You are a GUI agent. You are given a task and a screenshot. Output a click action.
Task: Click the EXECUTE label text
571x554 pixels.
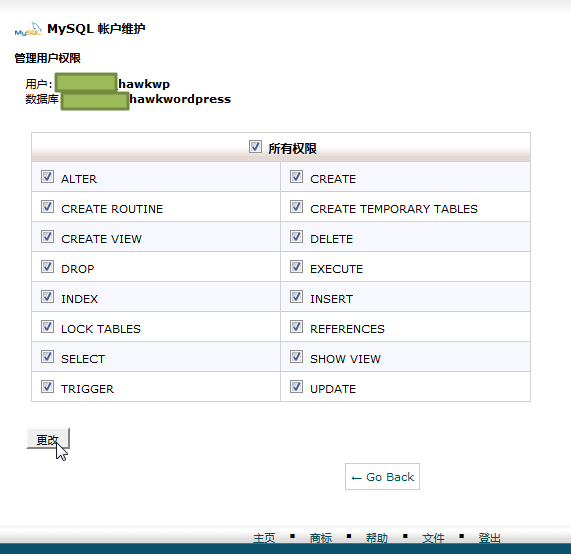336,269
